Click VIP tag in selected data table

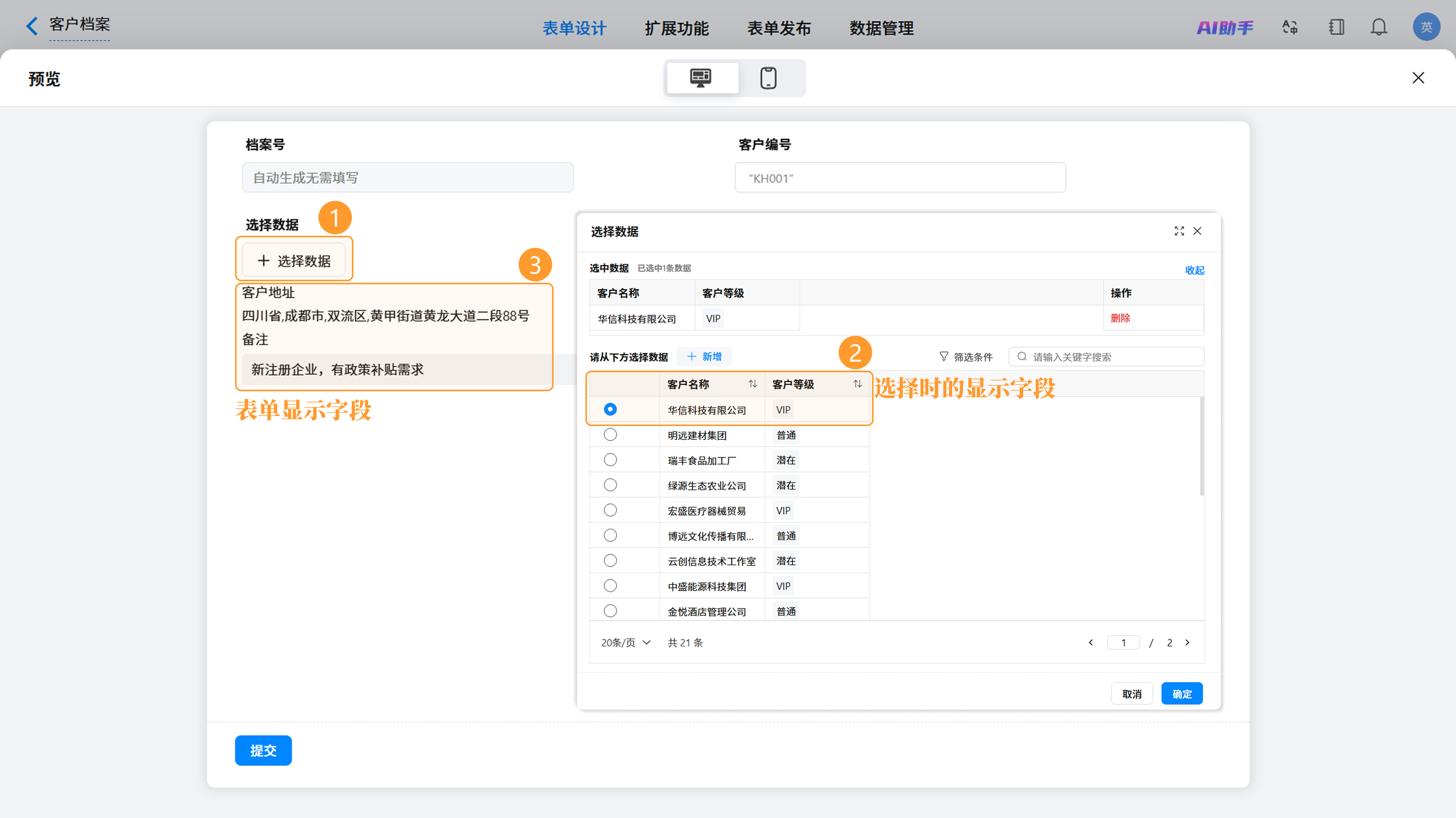[713, 319]
